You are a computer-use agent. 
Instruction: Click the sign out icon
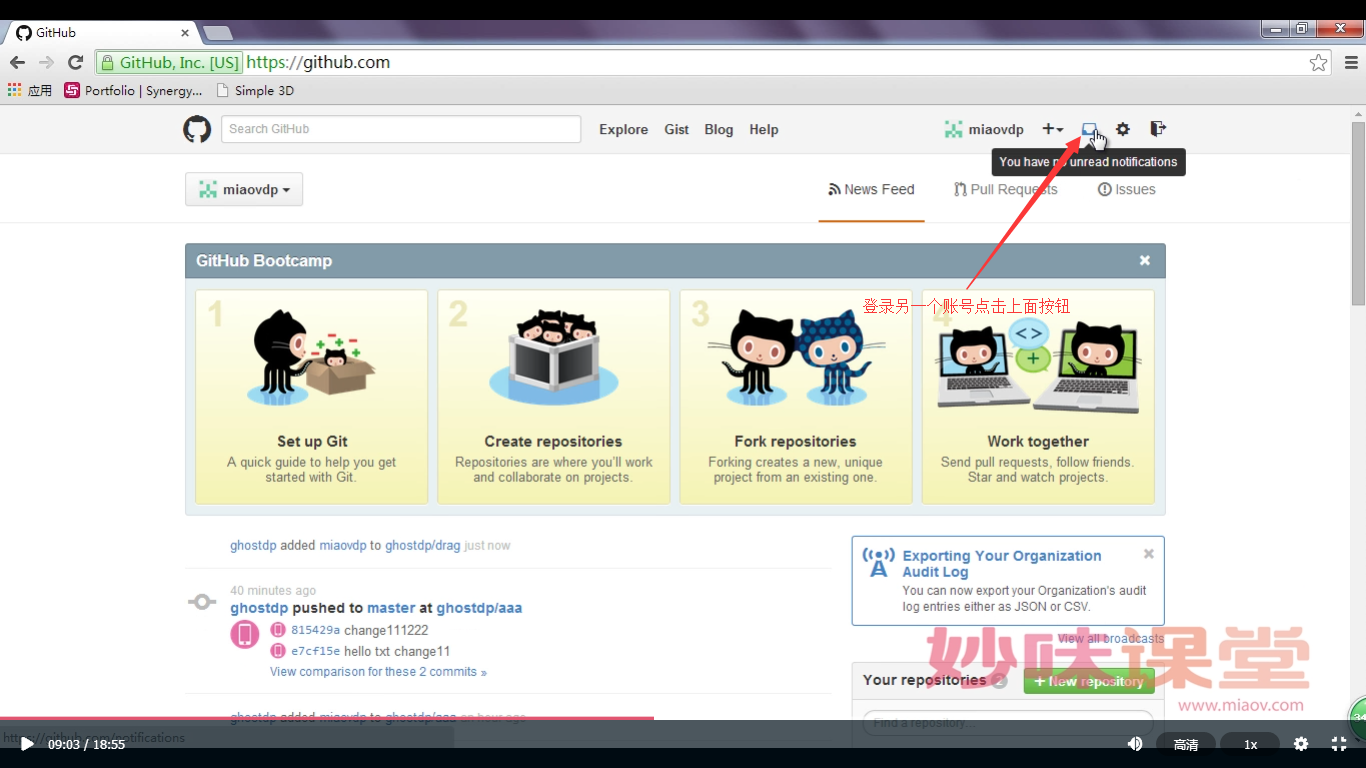[x=1158, y=129]
